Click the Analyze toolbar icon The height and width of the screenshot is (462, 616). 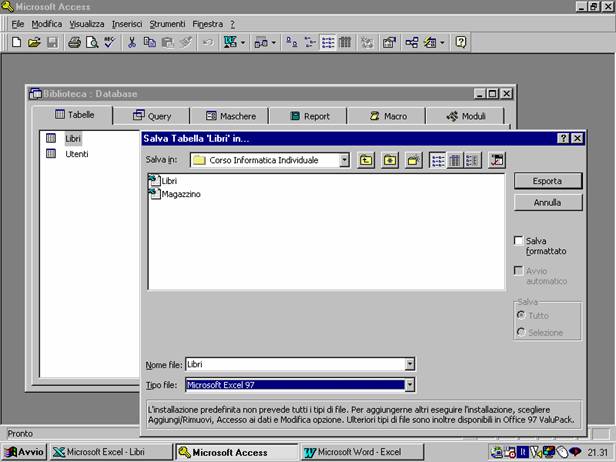pyautogui.click(x=261, y=42)
